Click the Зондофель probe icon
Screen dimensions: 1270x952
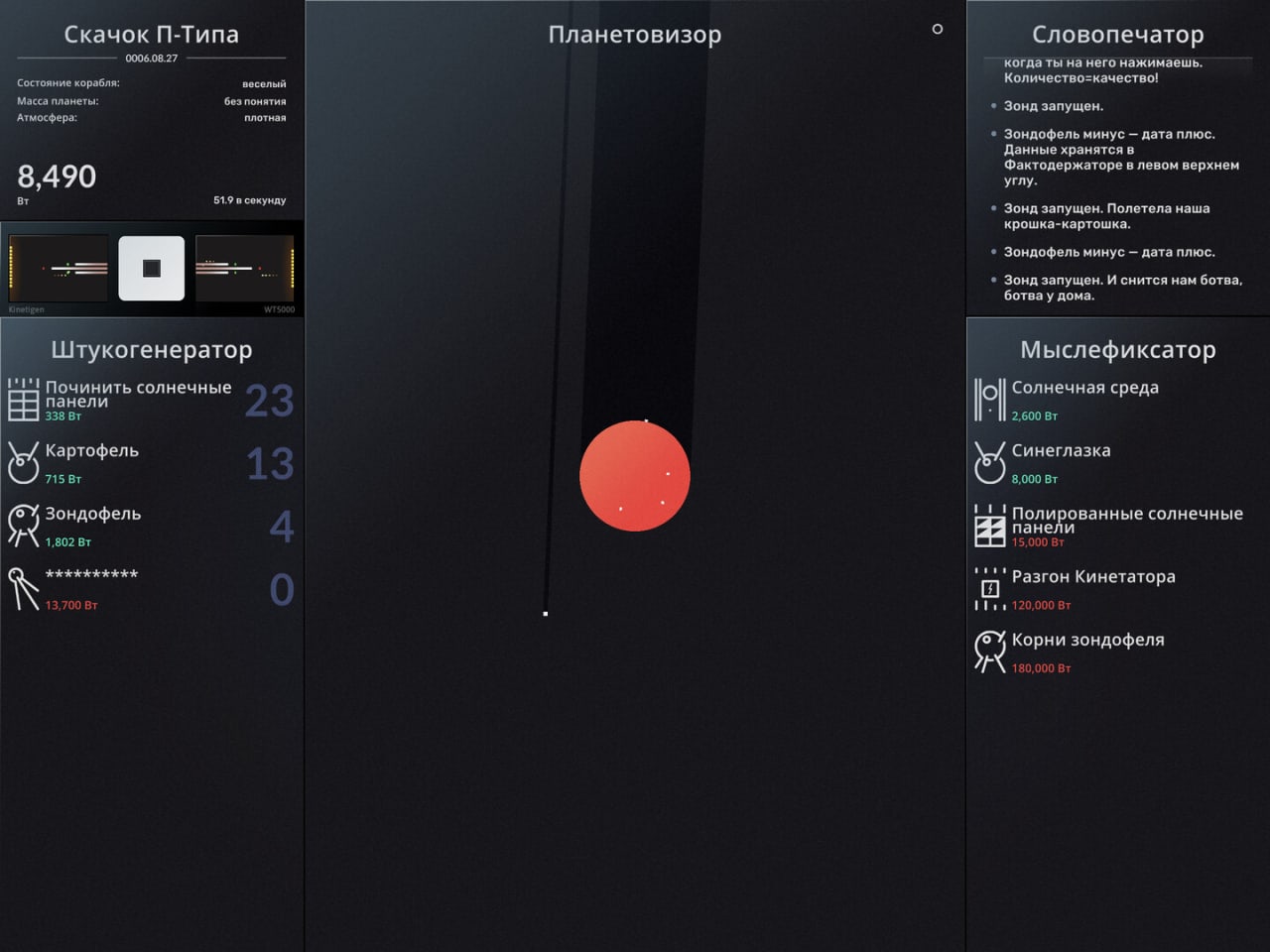pyautogui.click(x=23, y=526)
